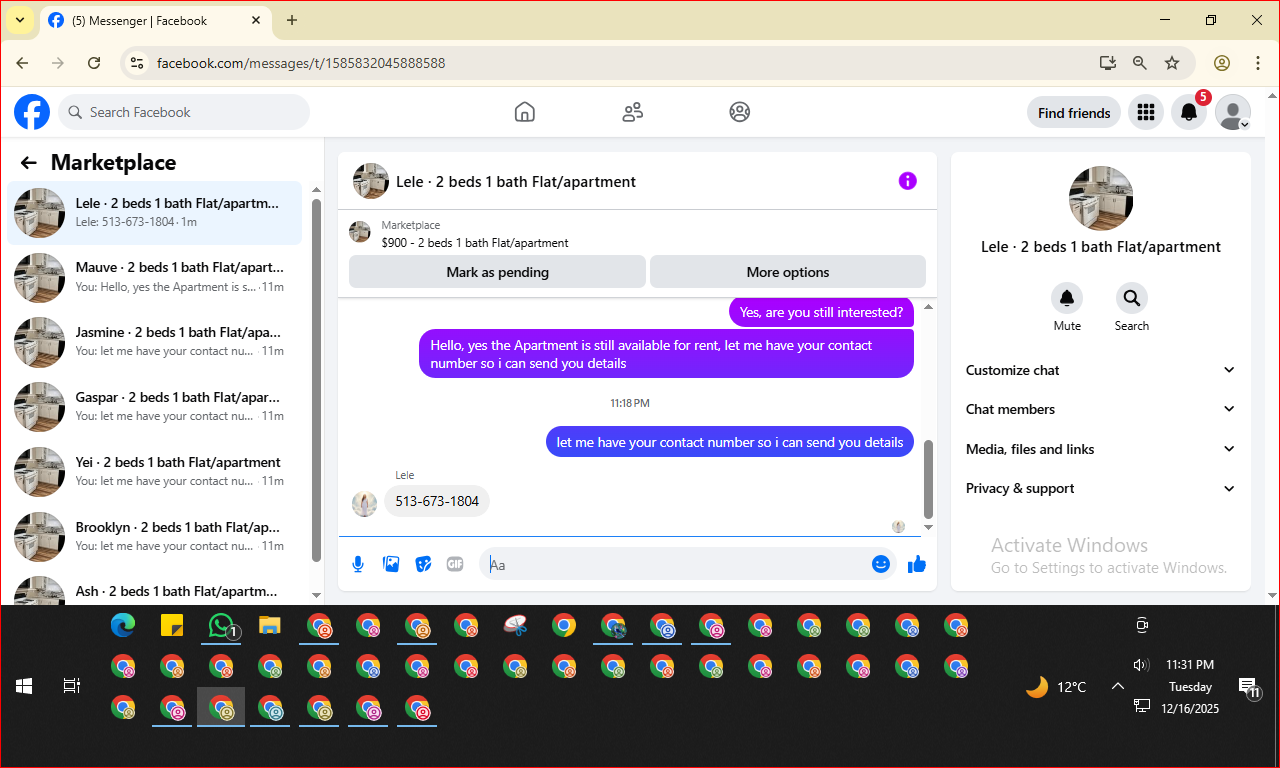This screenshot has width=1280, height=768.
Task: Open Ash's conversation in the list
Action: coord(155,589)
